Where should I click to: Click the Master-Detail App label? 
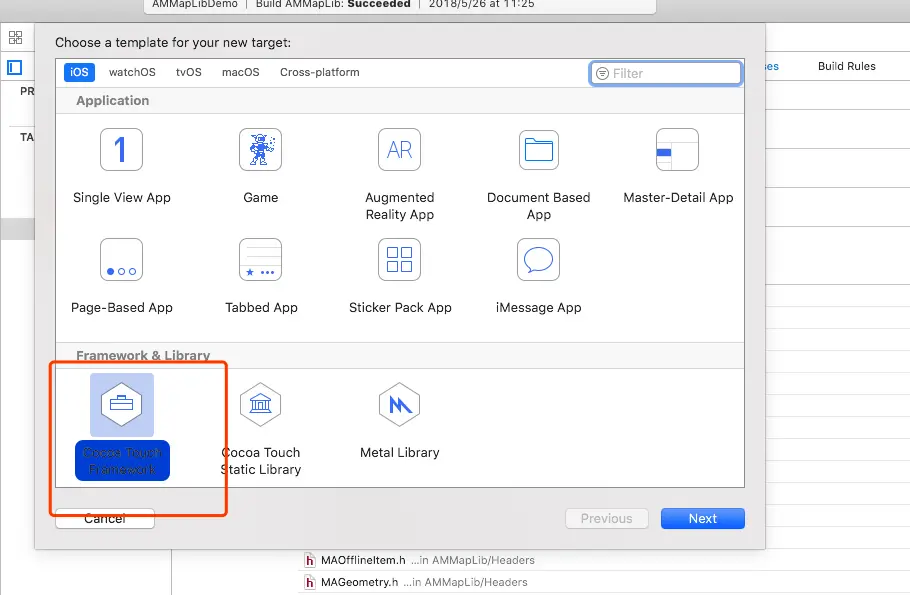tap(678, 197)
